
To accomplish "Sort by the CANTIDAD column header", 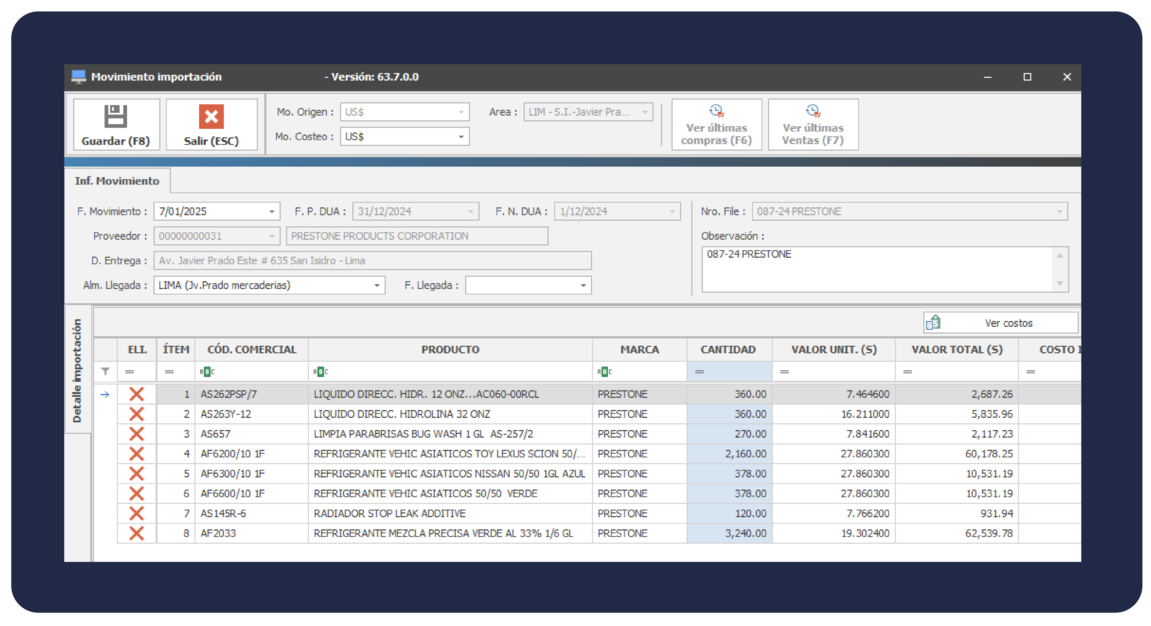I will pos(729,350).
